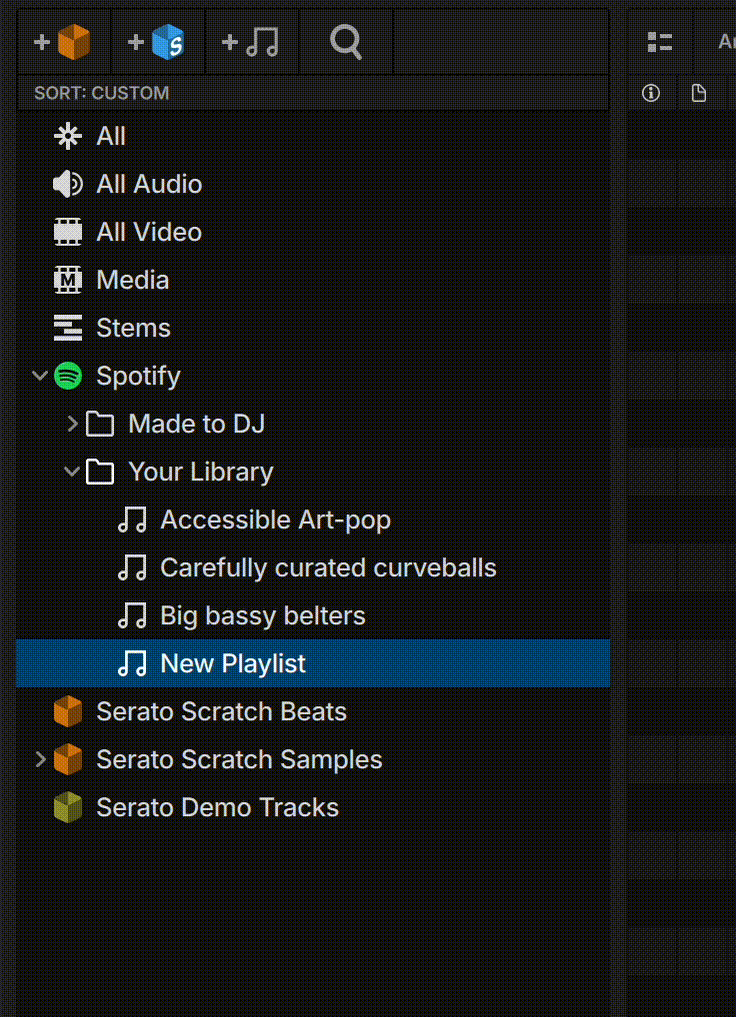The height and width of the screenshot is (1017, 736).
Task: Open the library search magnifier
Action: (x=346, y=42)
